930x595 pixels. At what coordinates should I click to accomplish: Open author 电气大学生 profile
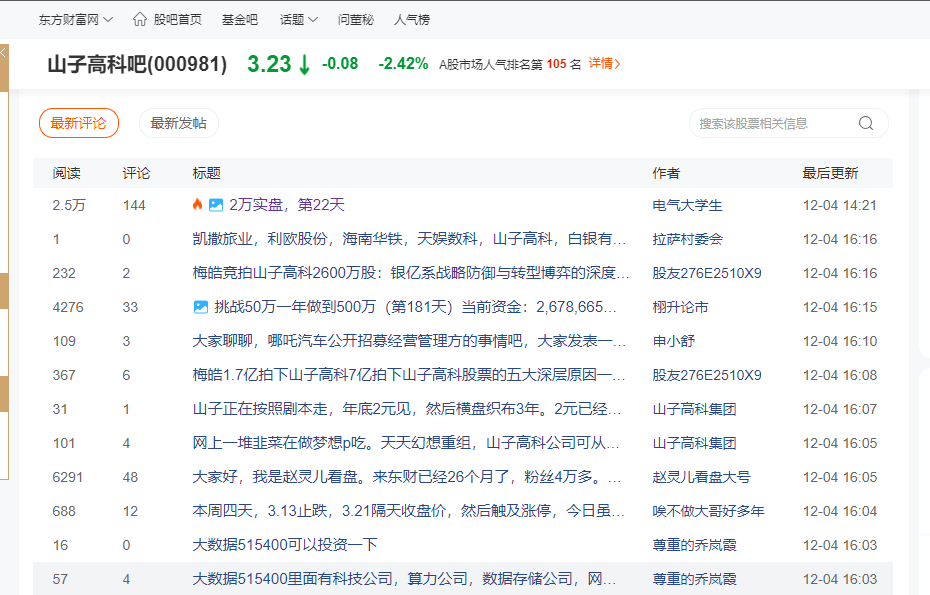coord(687,205)
